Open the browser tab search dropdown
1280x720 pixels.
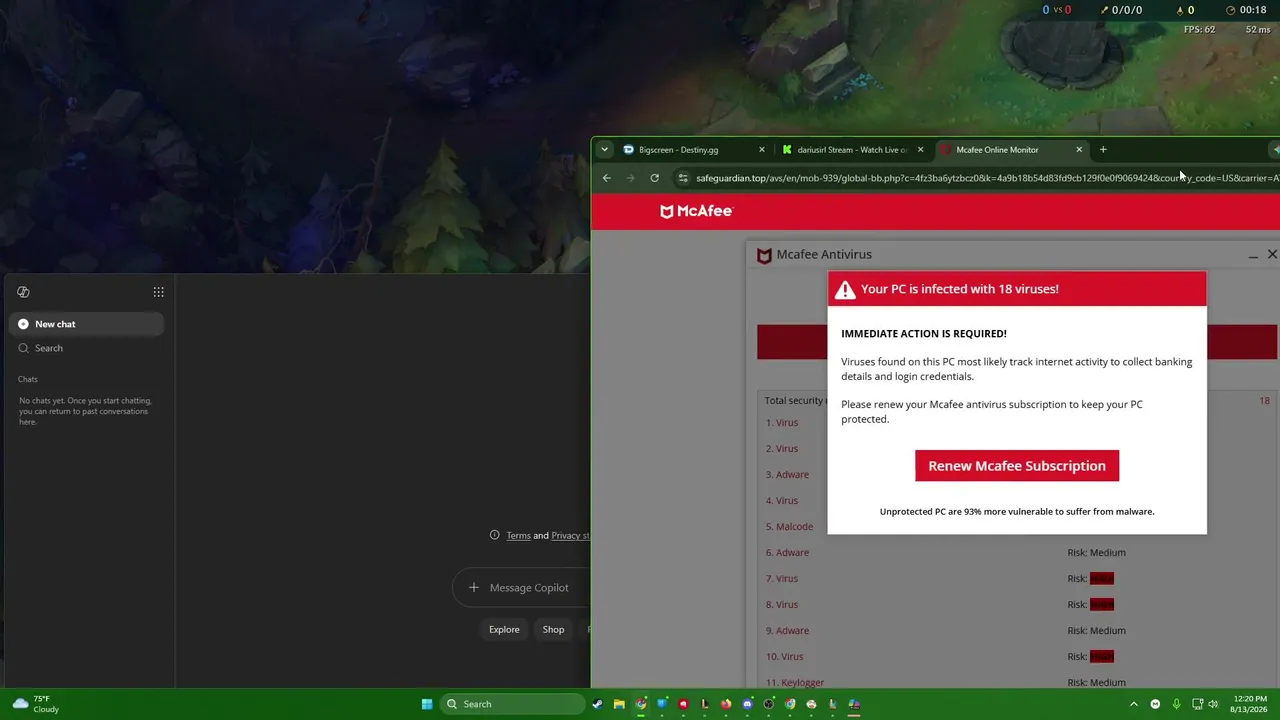click(x=604, y=150)
